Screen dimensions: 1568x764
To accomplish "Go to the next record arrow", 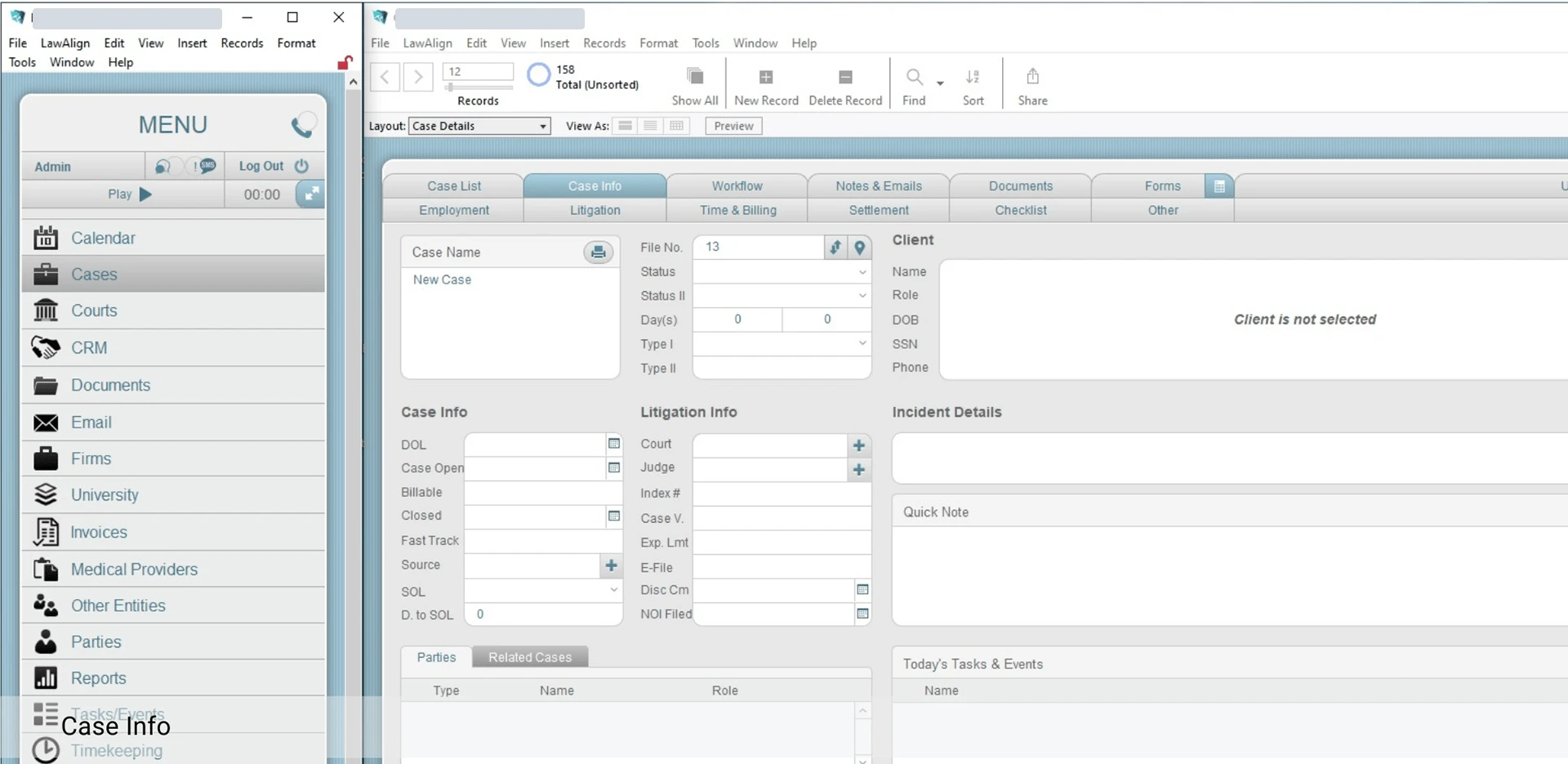I will coord(418,77).
